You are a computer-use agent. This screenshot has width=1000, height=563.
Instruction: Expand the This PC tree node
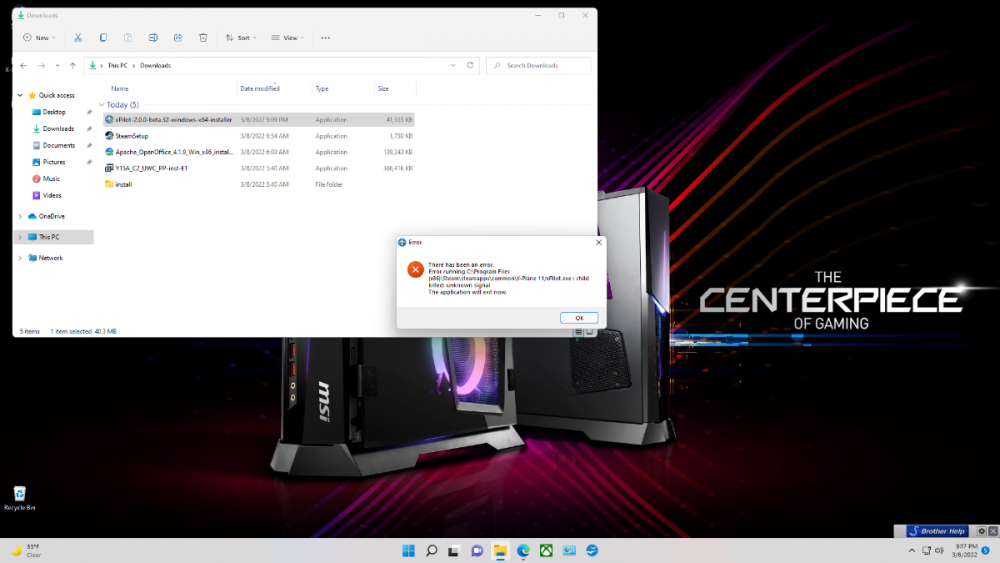20,237
